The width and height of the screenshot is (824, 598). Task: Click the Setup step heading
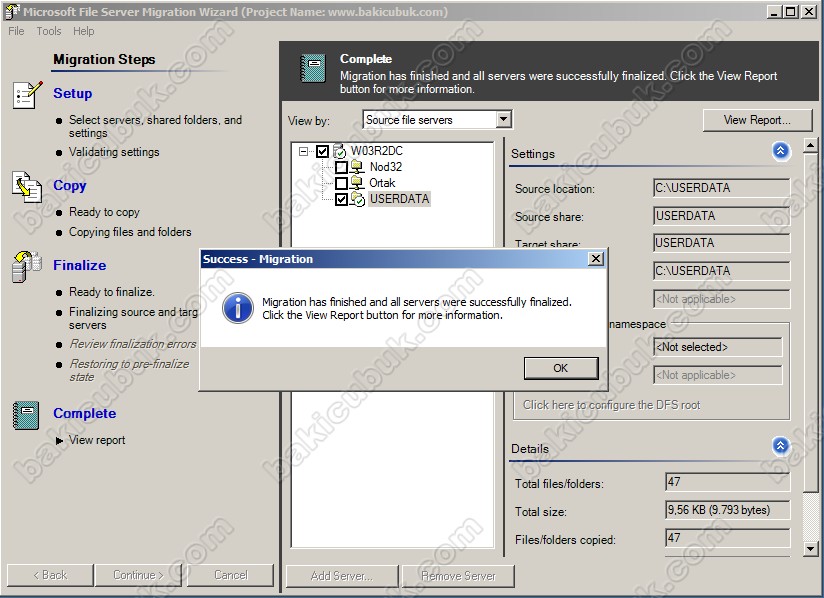click(x=73, y=94)
